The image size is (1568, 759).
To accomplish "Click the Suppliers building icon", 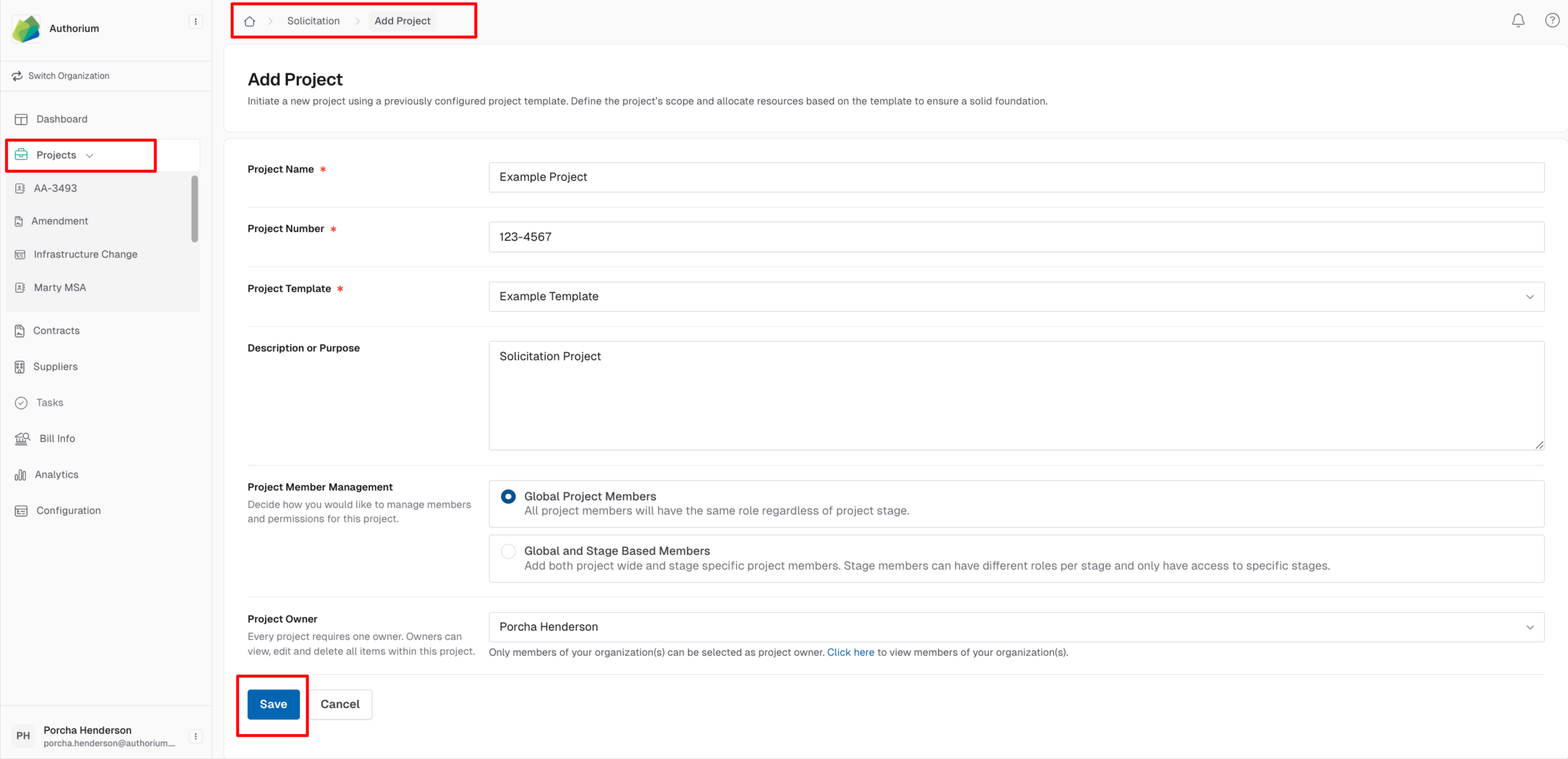I will [20, 367].
